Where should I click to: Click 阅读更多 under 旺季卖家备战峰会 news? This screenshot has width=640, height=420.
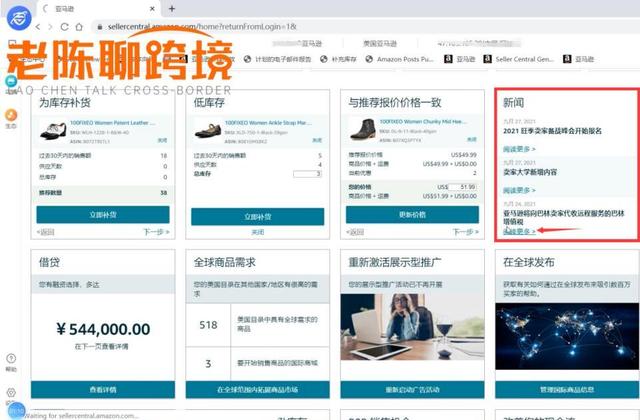coord(519,149)
